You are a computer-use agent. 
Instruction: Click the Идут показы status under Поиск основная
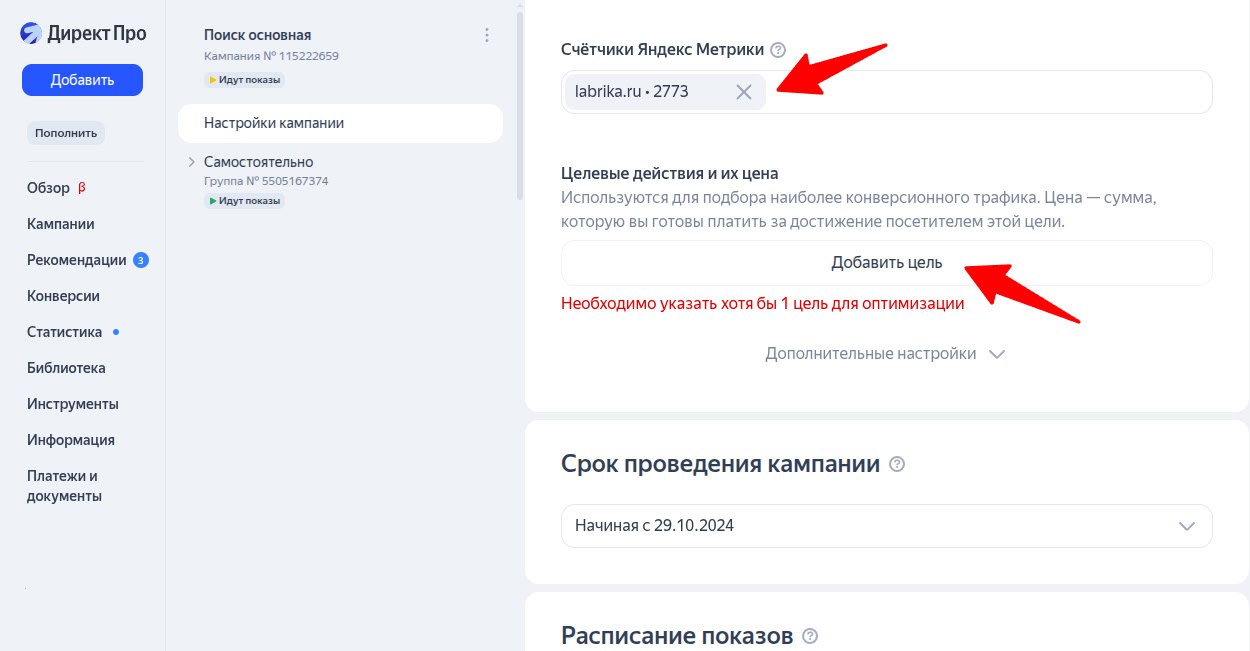(x=244, y=79)
